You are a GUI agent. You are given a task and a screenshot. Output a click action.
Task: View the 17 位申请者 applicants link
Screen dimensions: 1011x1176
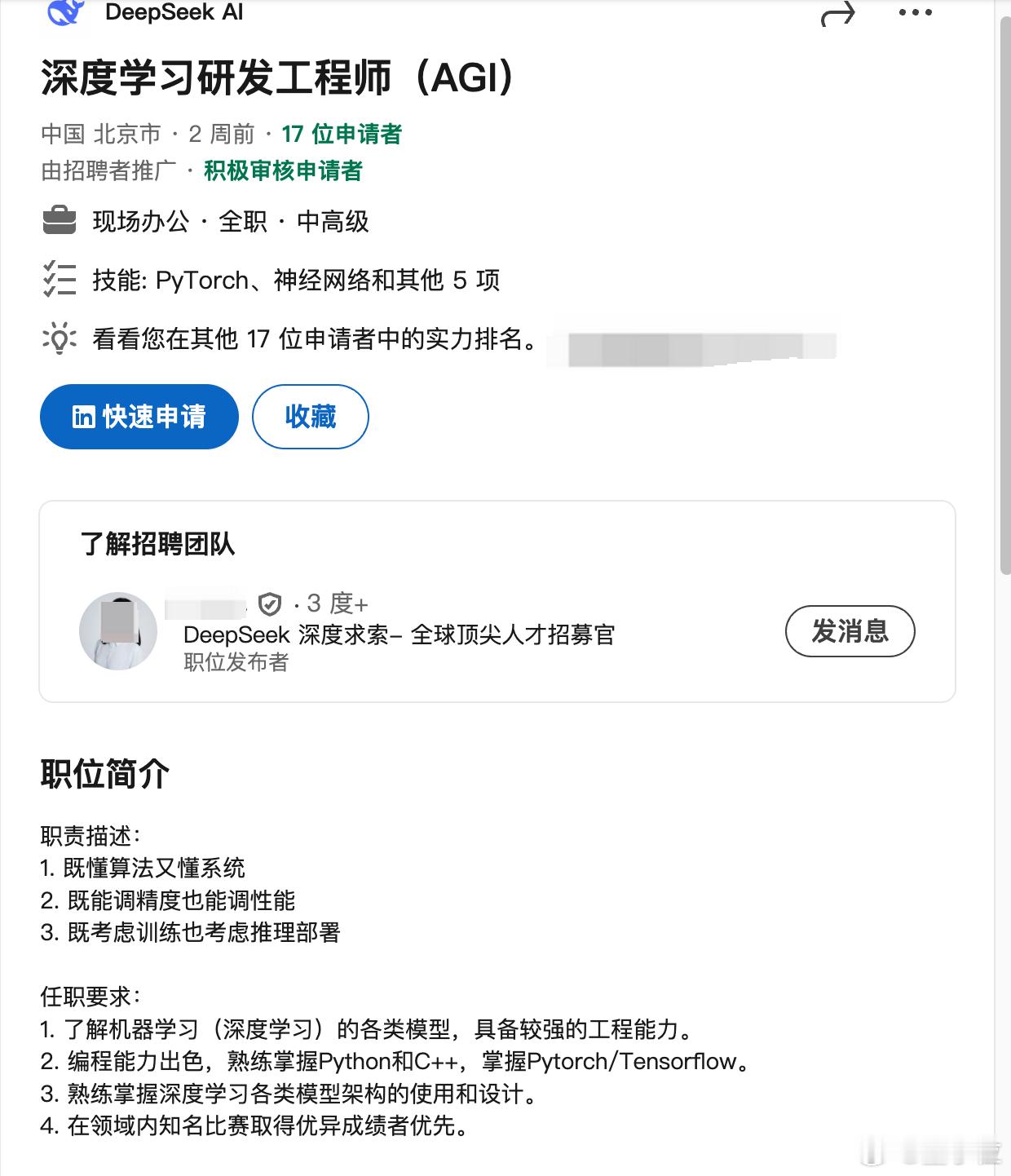[x=342, y=134]
